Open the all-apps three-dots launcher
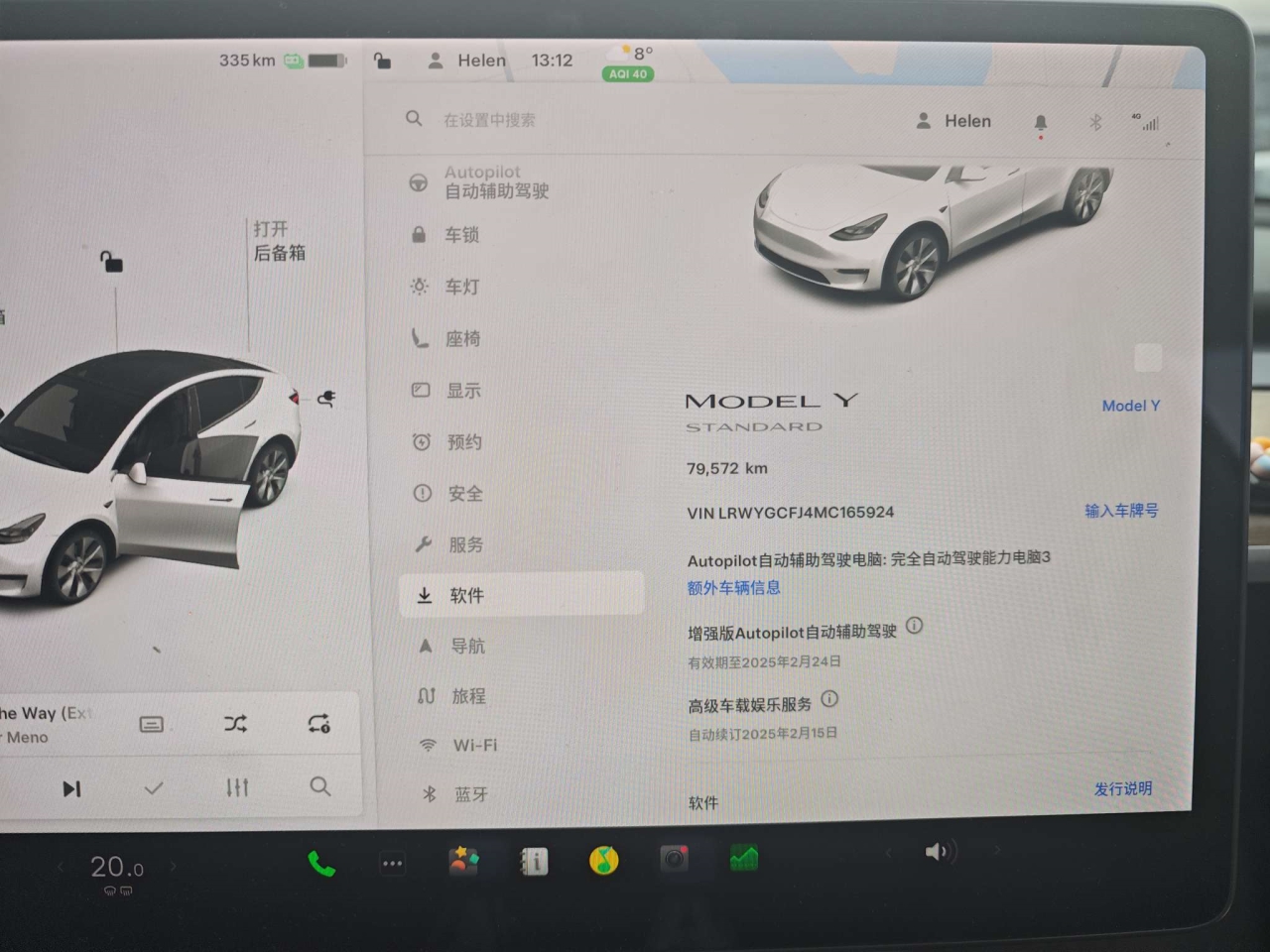This screenshot has height=952, width=1270. click(393, 864)
